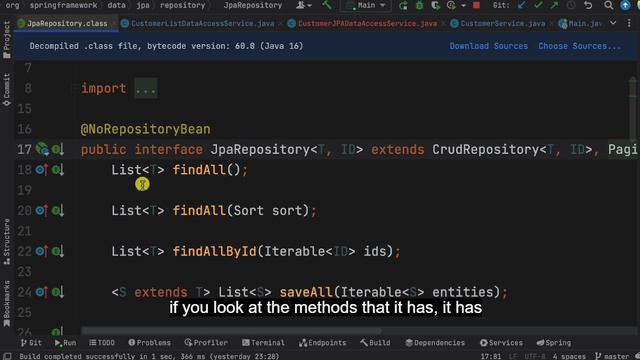Click the repository breadcrumb
Image resolution: width=640 pixels, height=360 pixels.
(182, 5)
